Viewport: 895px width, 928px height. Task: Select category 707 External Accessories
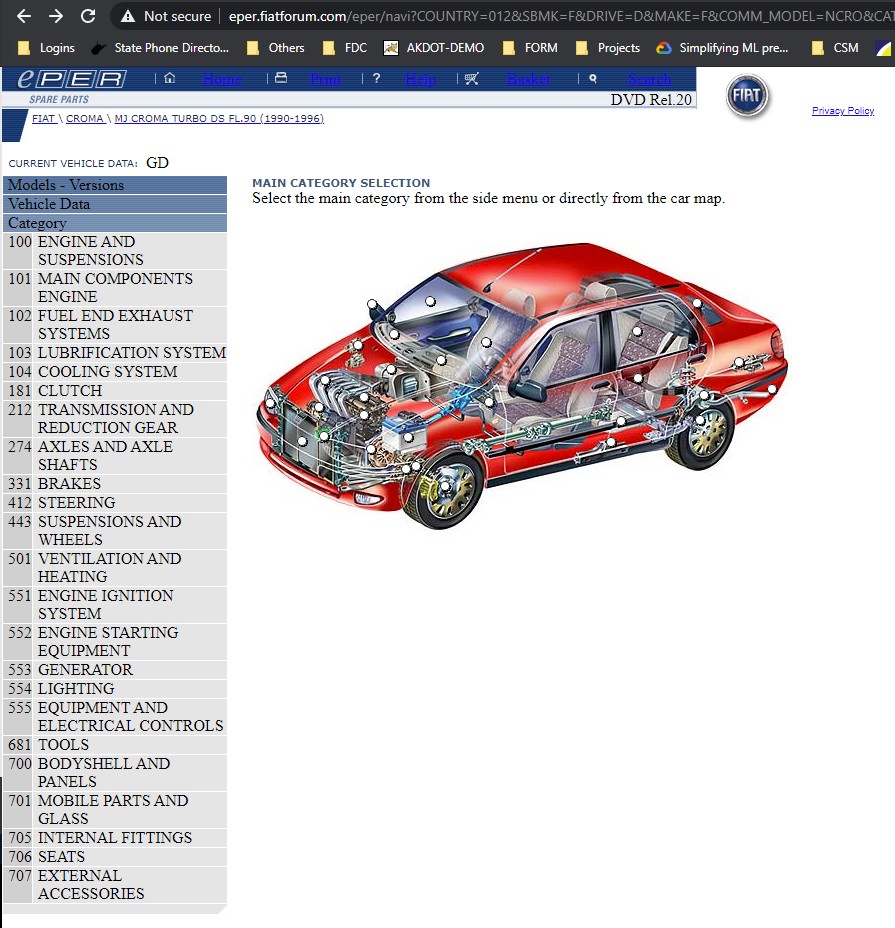coord(115,885)
